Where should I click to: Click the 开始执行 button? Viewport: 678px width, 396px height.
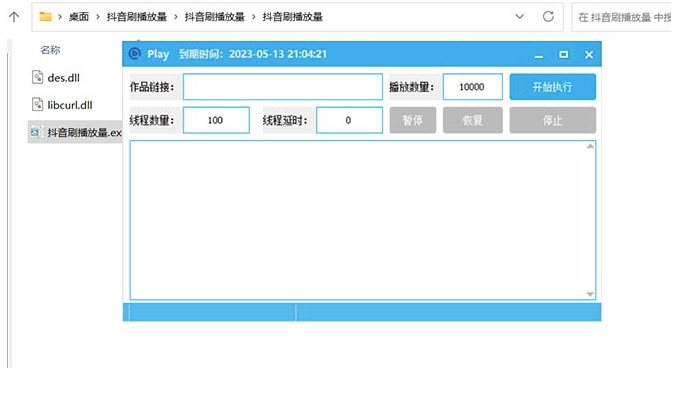pos(553,86)
